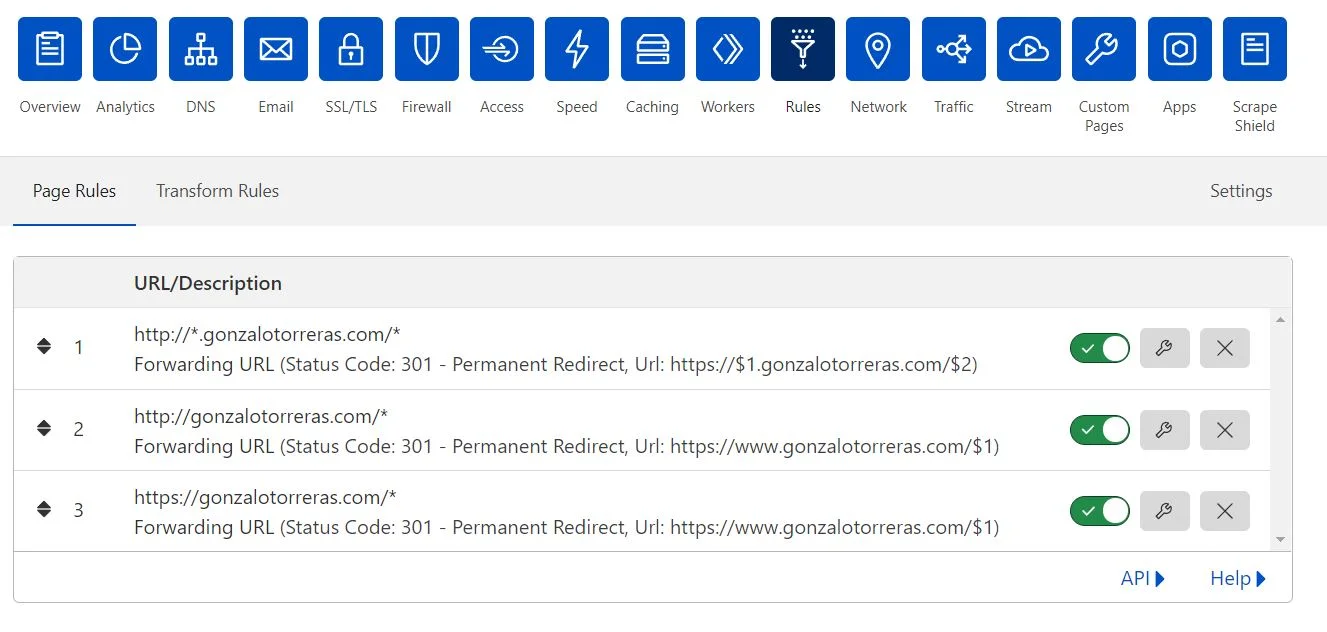The height and width of the screenshot is (632, 1327).
Task: Open the Email envelope icon
Action: click(276, 49)
